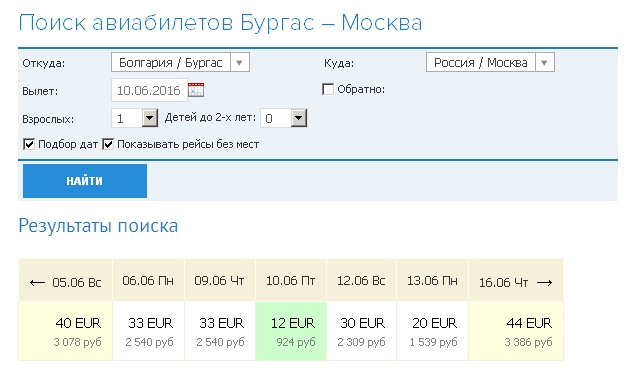Expand the Россия / Москва destination dropdown arrow
632x375 pixels.
545,62
